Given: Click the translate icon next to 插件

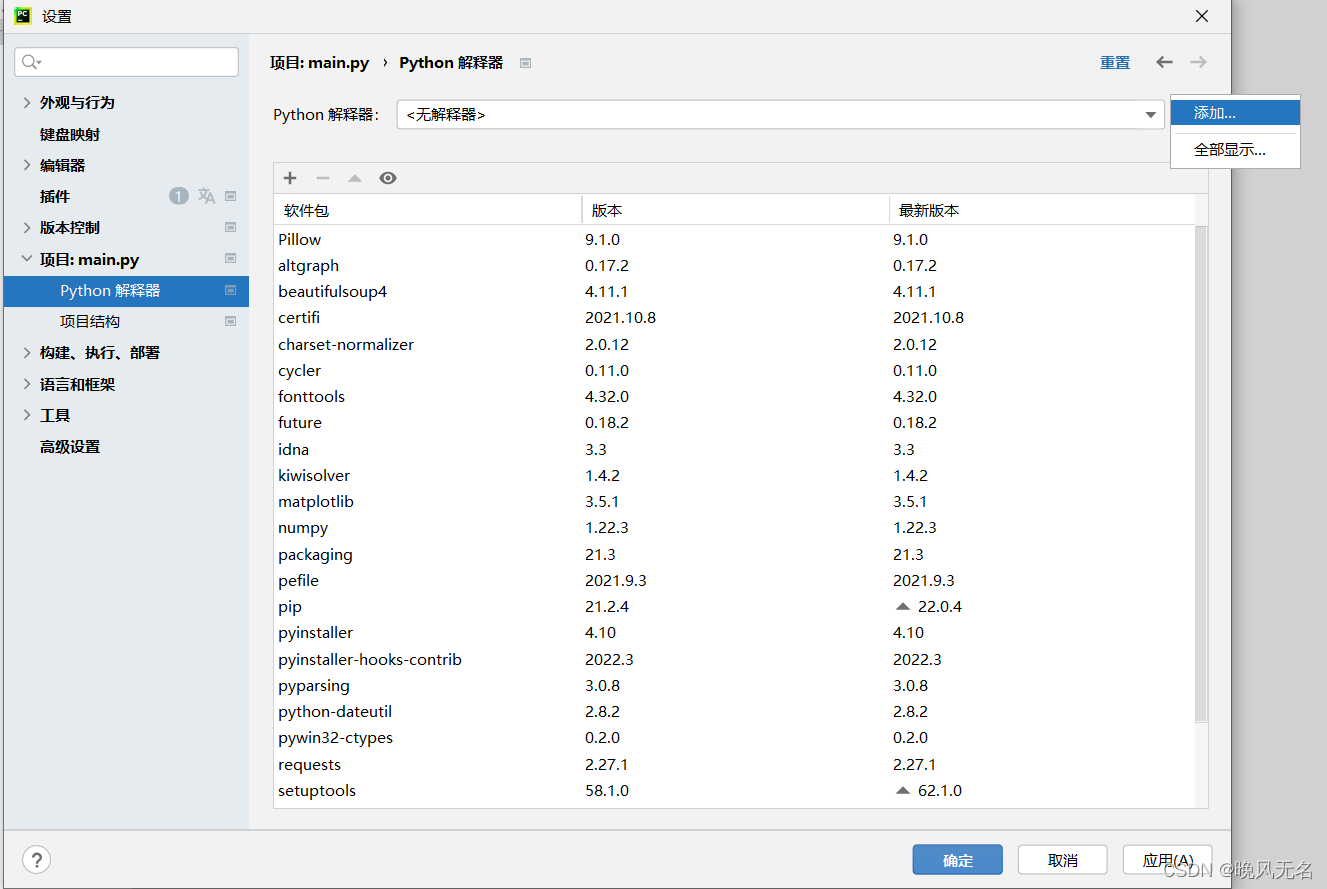Looking at the screenshot, I should 206,196.
